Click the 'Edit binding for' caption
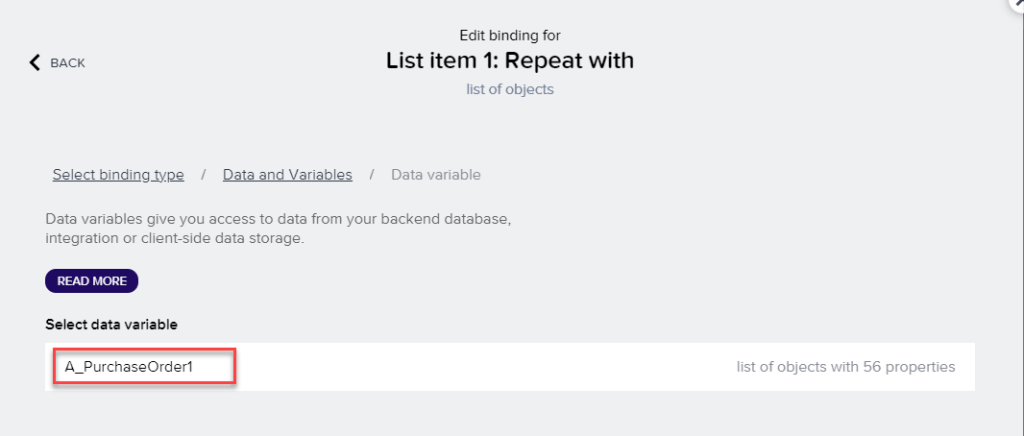The width and height of the screenshot is (1024, 436). click(x=510, y=35)
